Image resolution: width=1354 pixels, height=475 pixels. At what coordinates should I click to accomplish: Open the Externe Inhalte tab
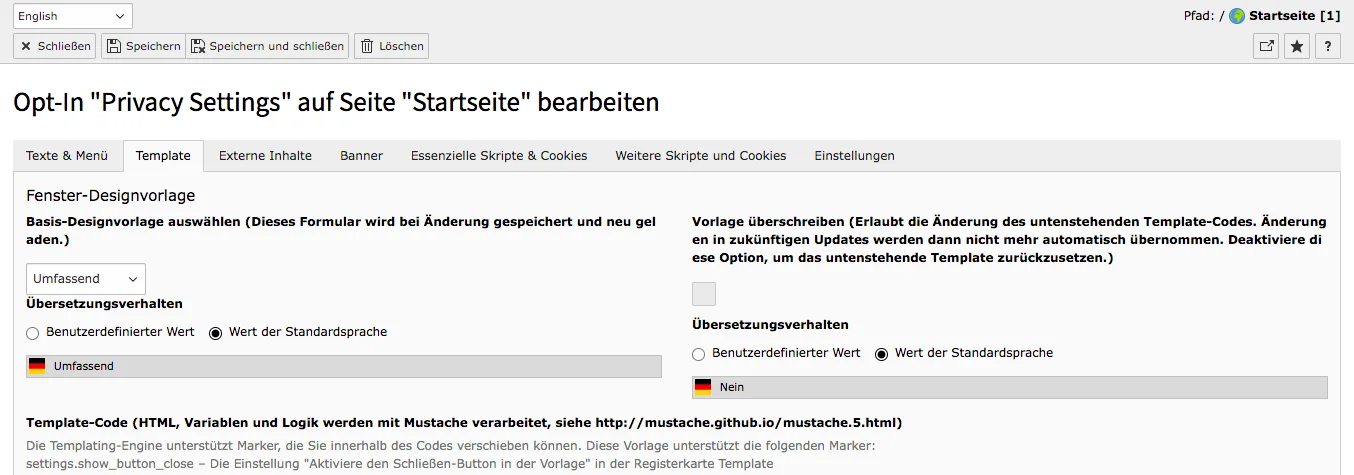265,156
